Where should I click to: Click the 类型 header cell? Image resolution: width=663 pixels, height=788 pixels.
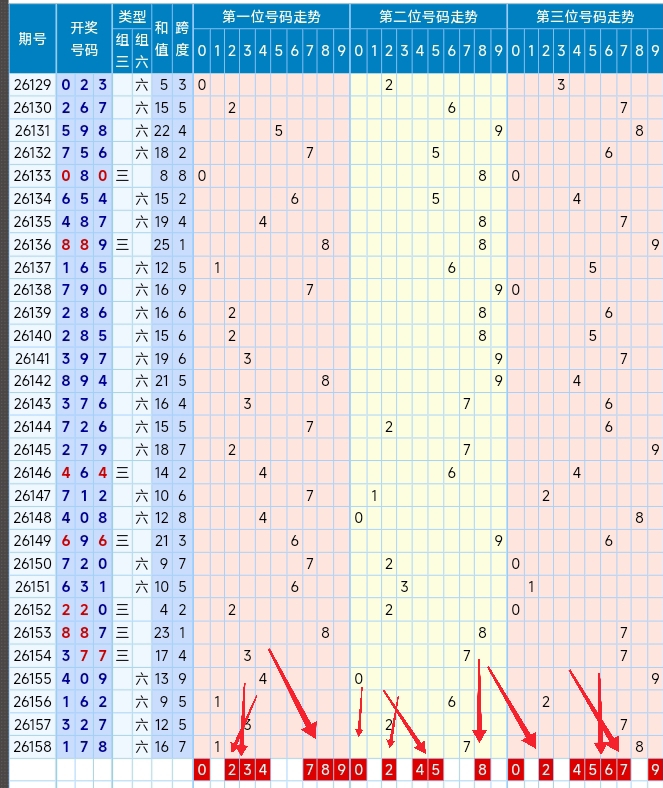pyautogui.click(x=132, y=17)
